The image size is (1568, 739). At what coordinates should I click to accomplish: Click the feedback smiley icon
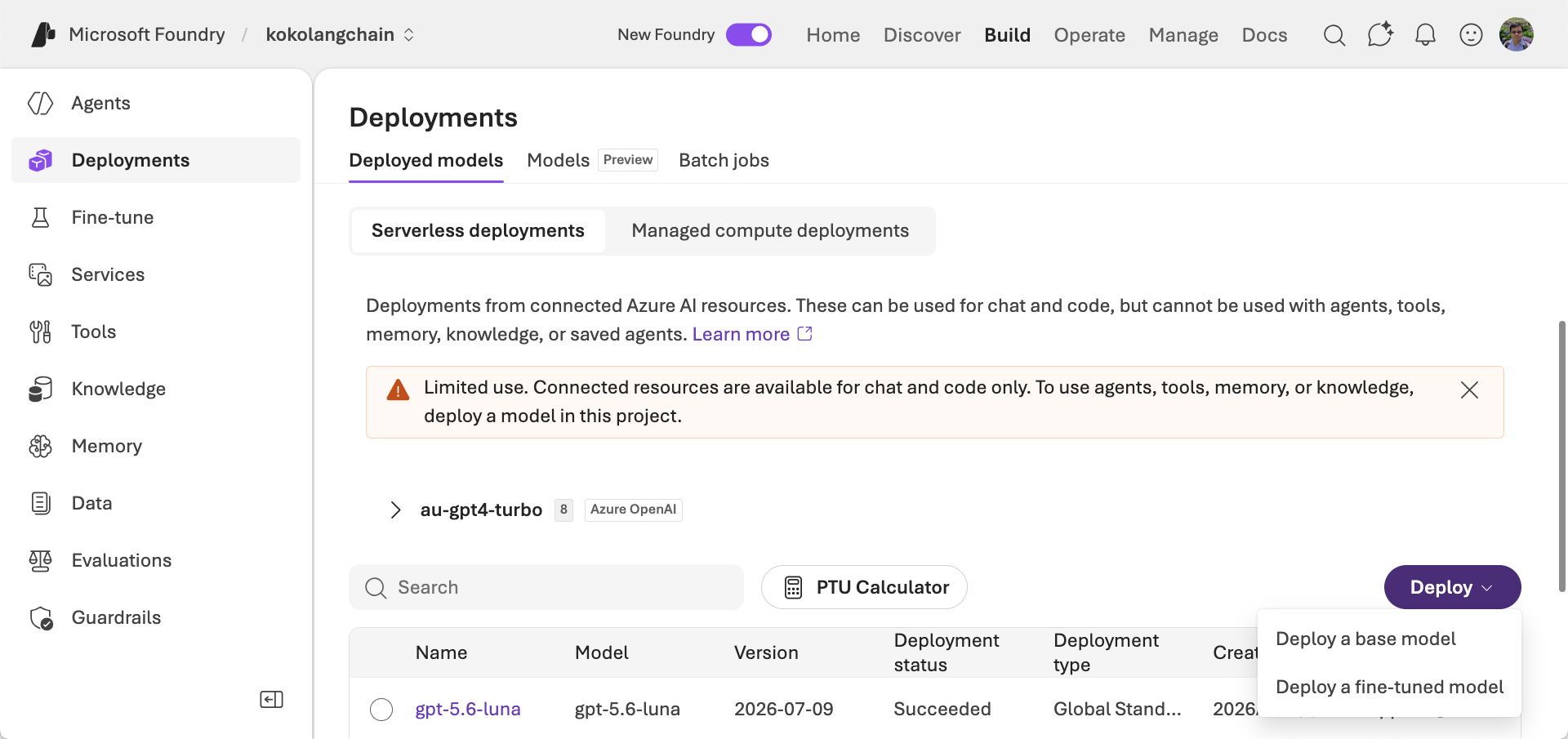[1471, 34]
